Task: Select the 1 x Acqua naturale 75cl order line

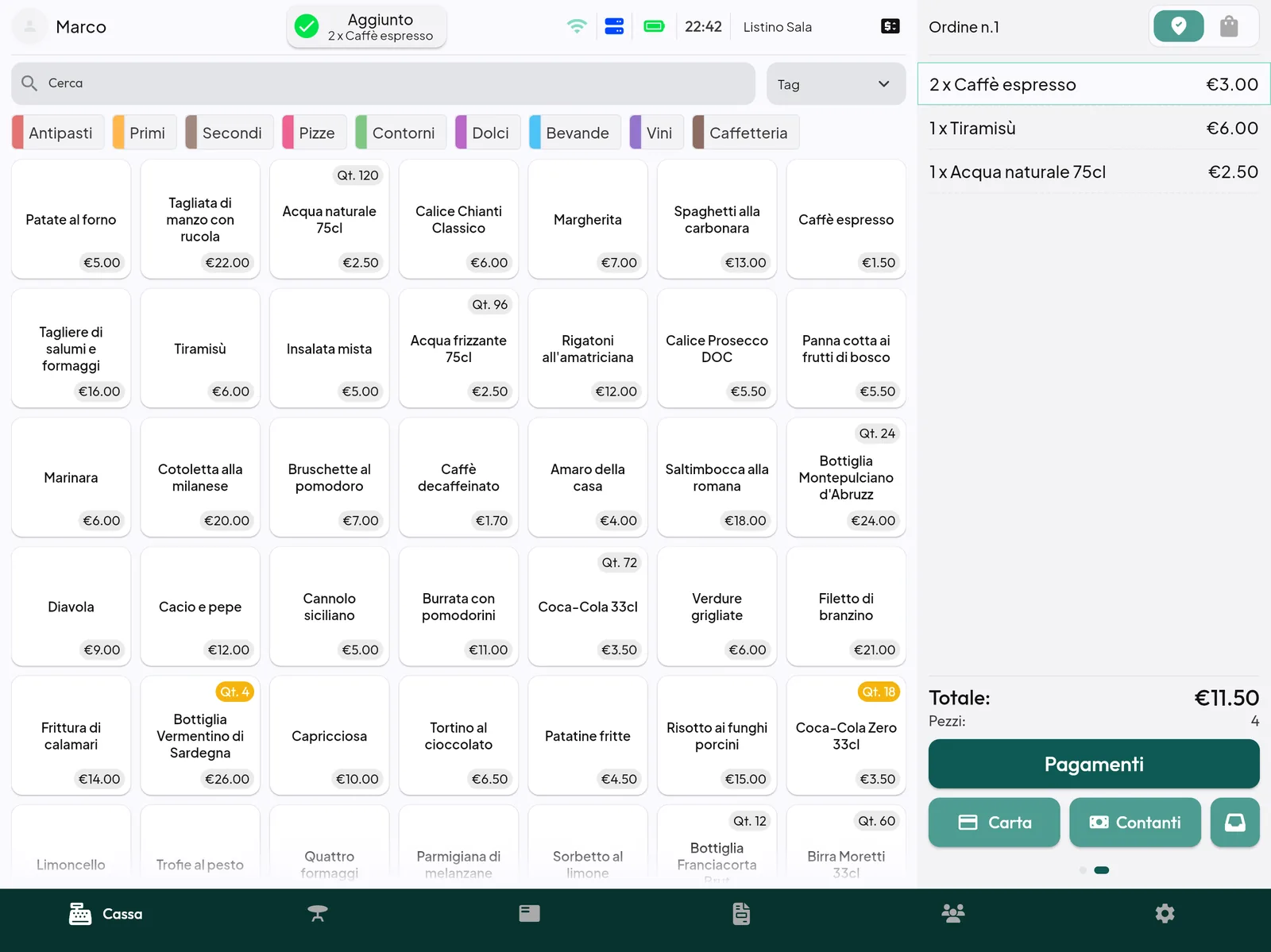Action: [1094, 172]
